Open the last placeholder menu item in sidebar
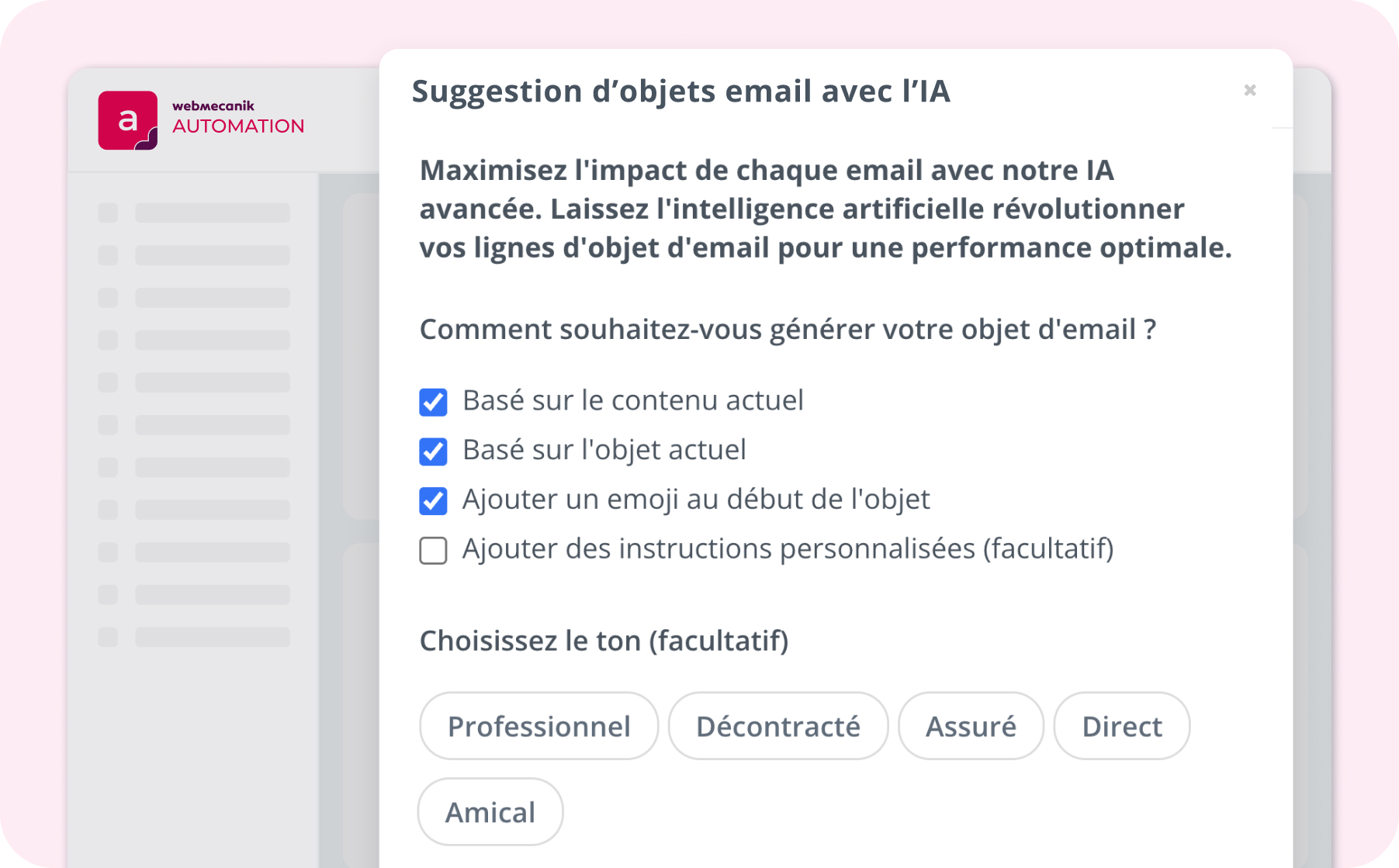The width and height of the screenshot is (1399, 868). point(213,637)
